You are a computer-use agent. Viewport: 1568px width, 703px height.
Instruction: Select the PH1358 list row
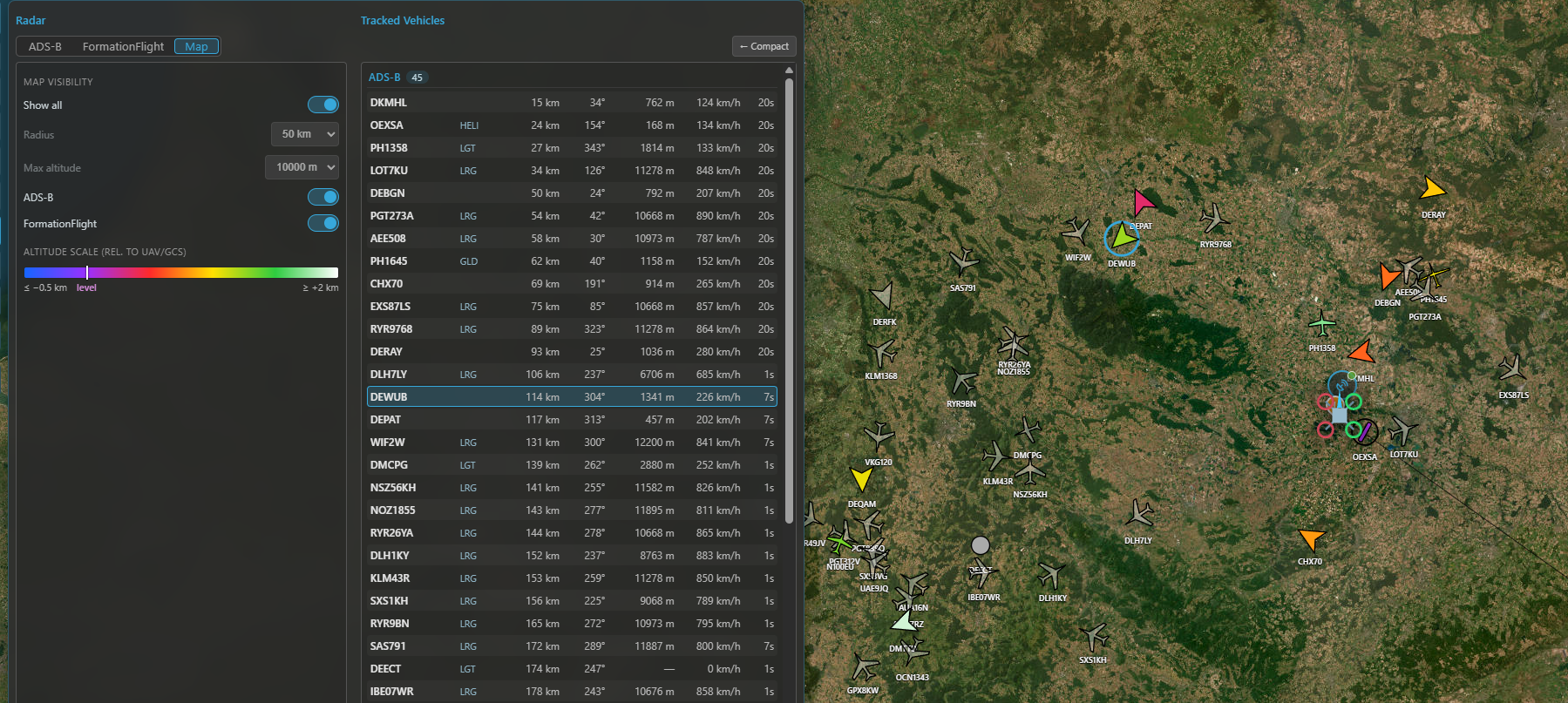click(x=572, y=148)
